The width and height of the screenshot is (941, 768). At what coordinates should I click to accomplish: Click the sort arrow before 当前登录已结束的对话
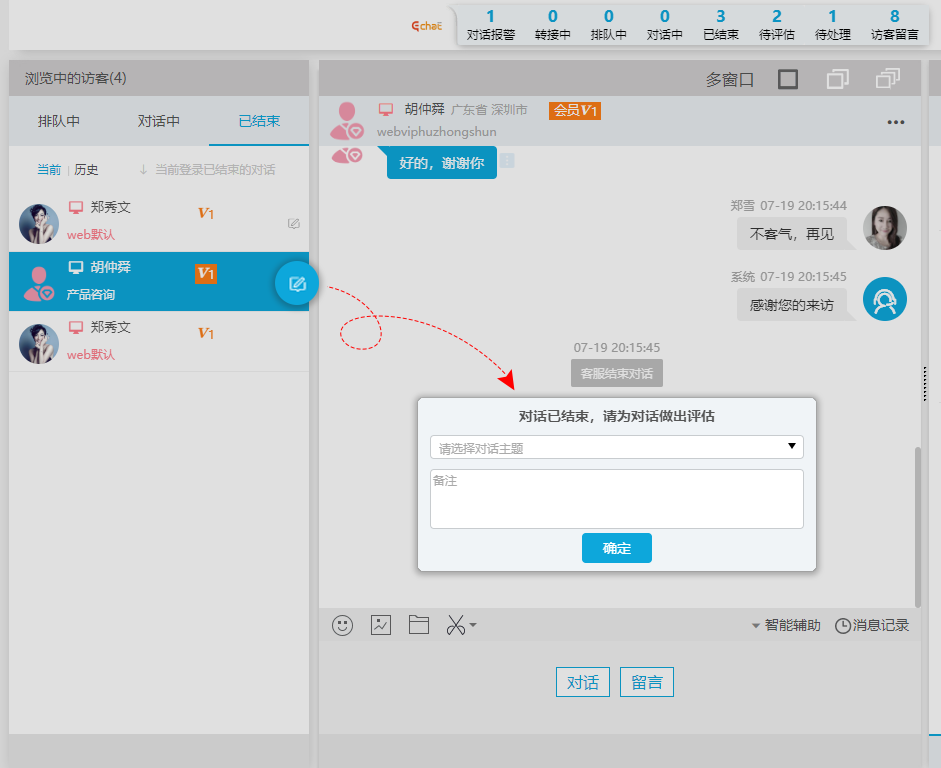point(143,170)
